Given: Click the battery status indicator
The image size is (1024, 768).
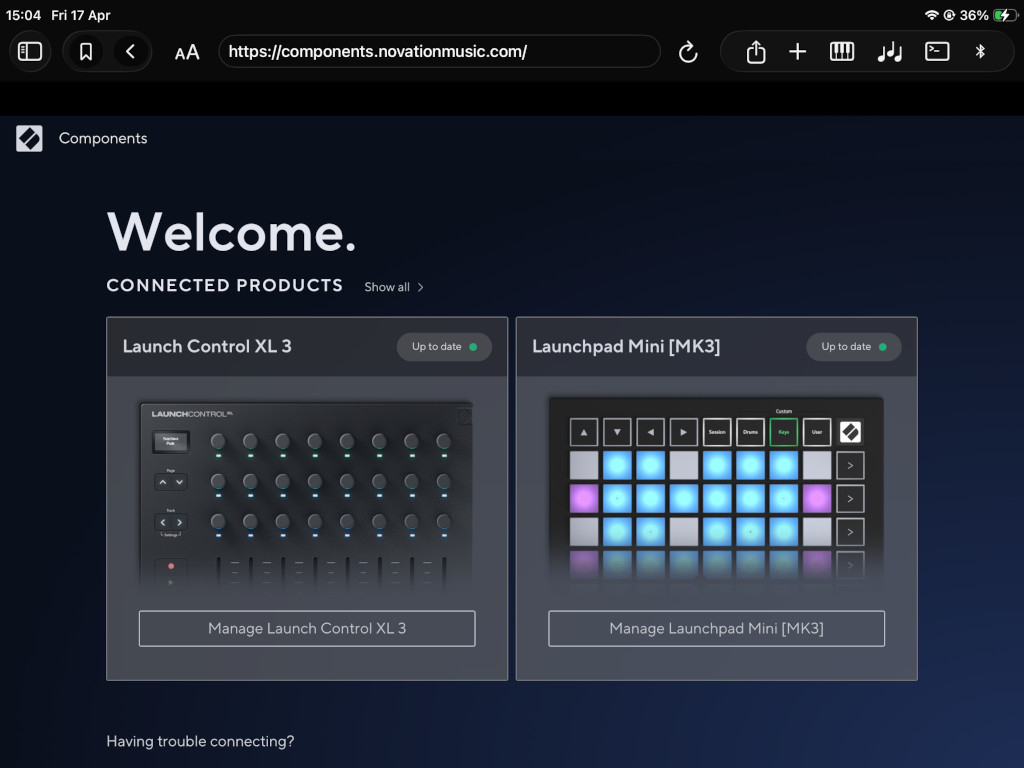Looking at the screenshot, I should click(1004, 15).
